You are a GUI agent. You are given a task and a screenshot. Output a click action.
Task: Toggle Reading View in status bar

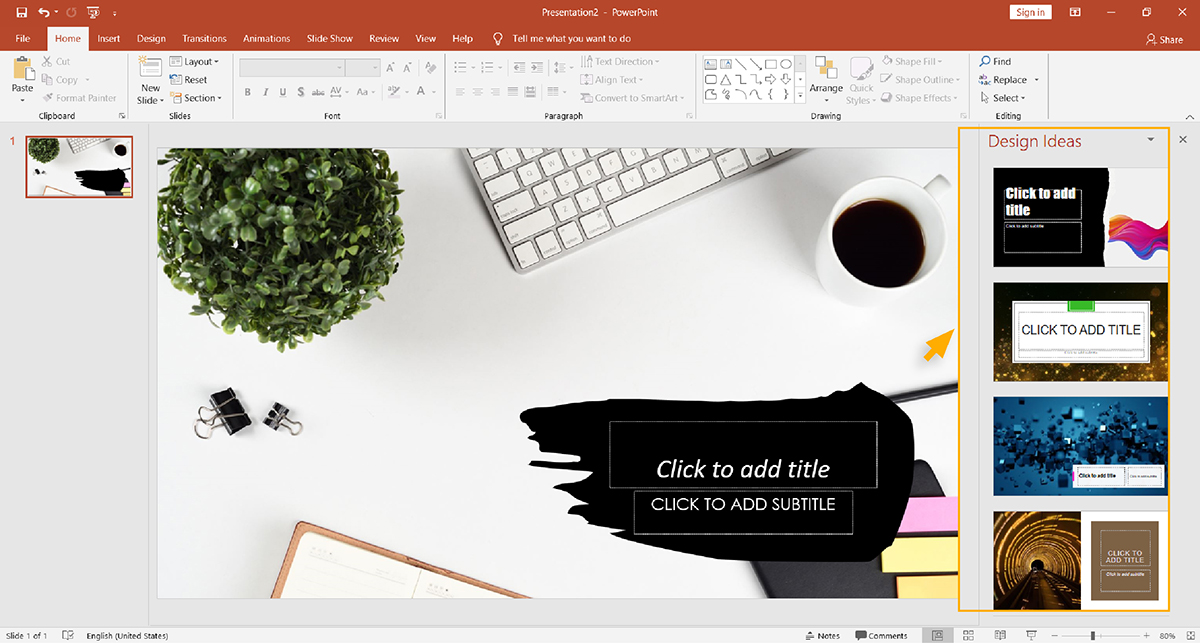click(1000, 635)
